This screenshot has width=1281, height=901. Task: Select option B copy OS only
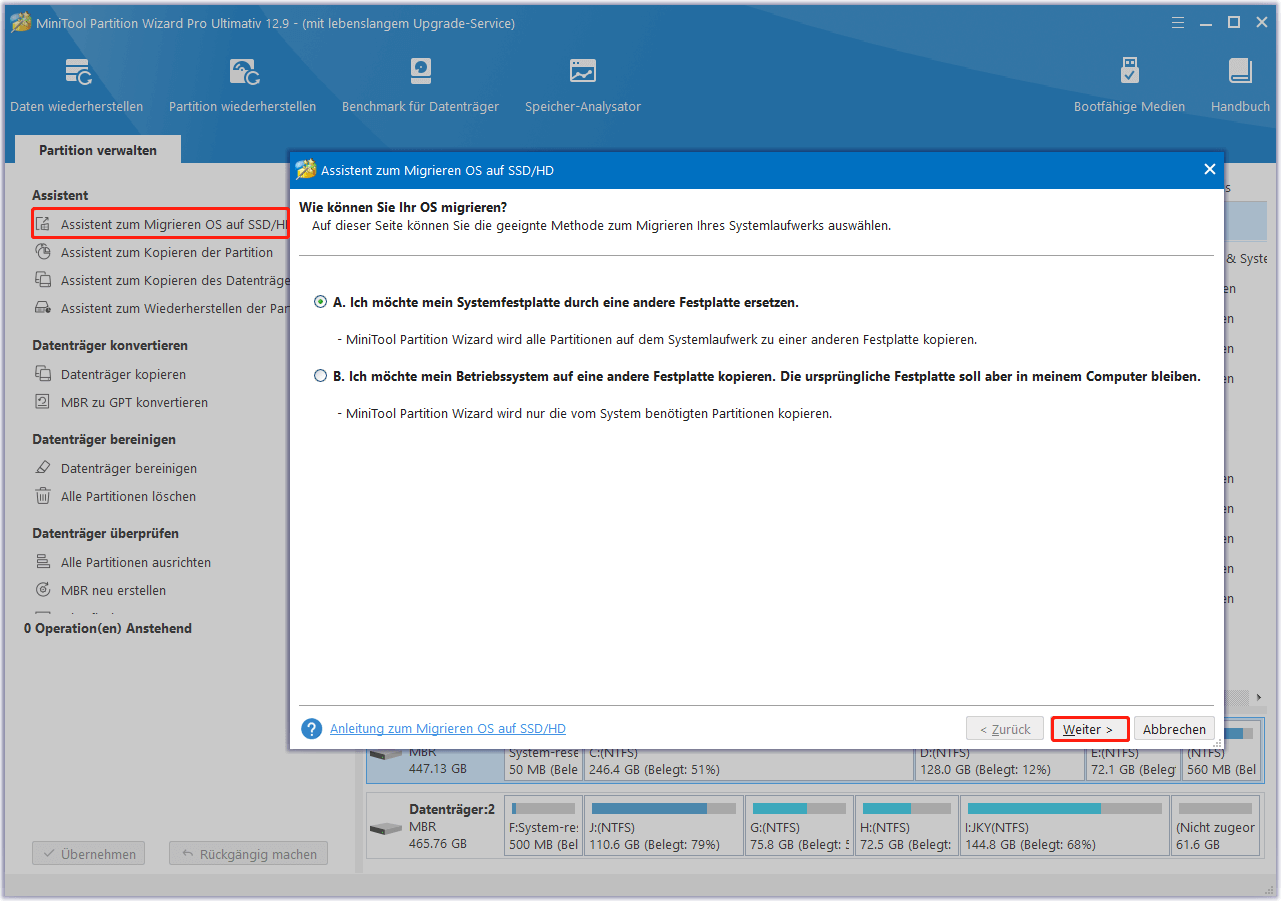coord(320,377)
